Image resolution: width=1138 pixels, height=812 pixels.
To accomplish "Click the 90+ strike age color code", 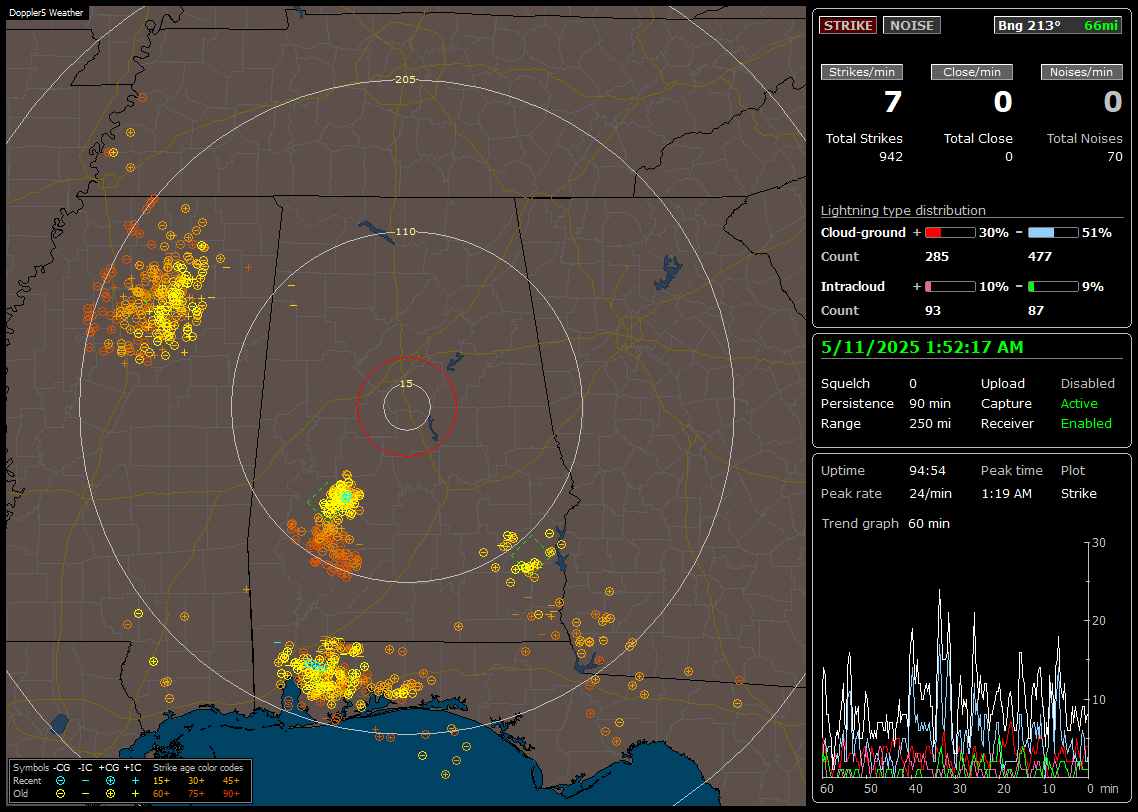I will 231,794.
